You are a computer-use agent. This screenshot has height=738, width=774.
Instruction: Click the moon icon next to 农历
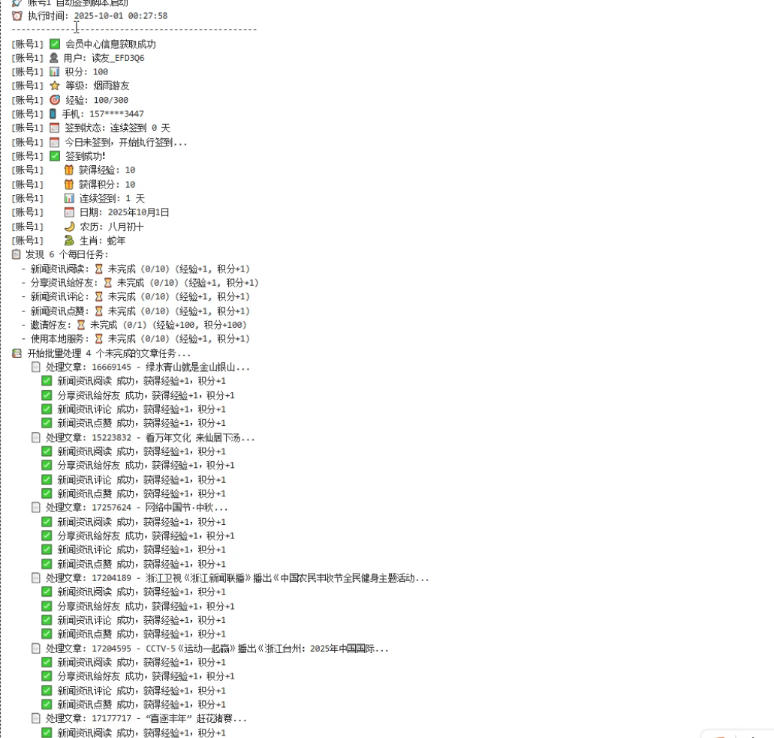69,227
